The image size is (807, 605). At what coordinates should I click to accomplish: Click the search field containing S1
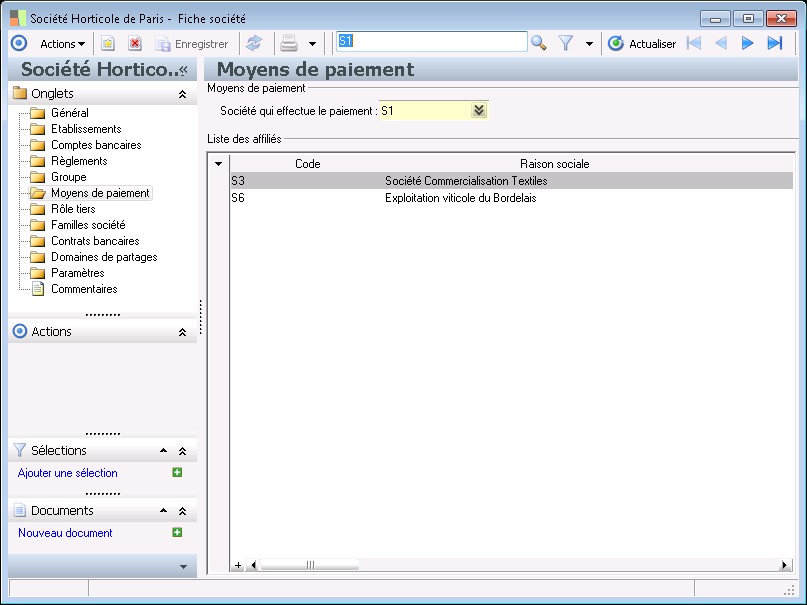click(431, 42)
